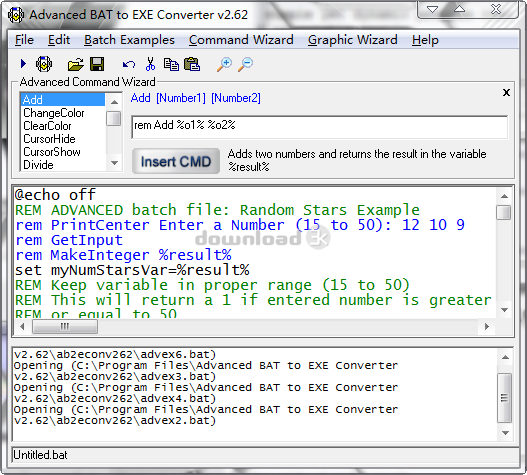
Task: Click the application icon in title bar
Action: [x=16, y=15]
